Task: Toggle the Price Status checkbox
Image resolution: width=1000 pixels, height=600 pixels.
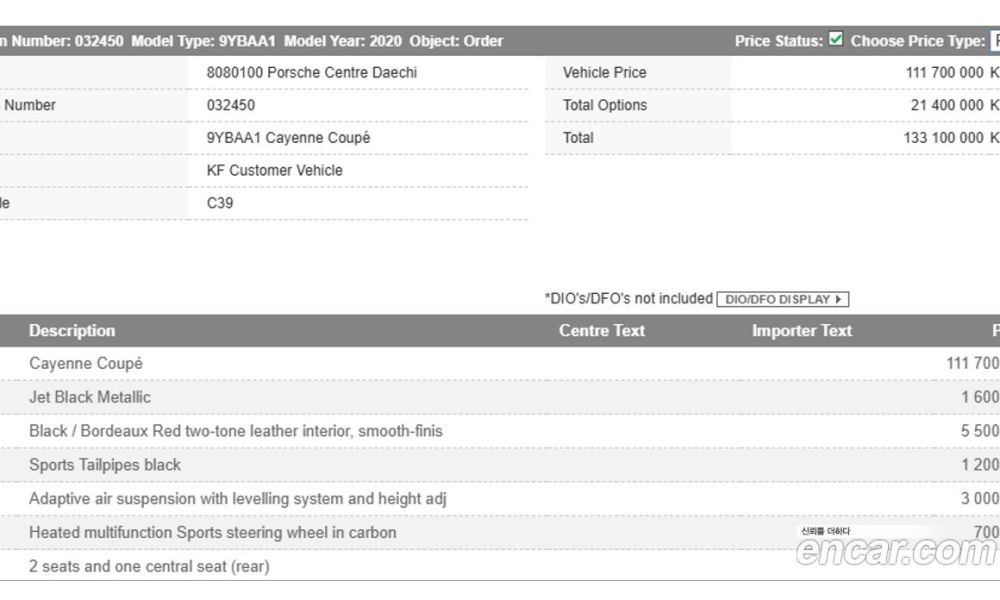Action: tap(836, 40)
